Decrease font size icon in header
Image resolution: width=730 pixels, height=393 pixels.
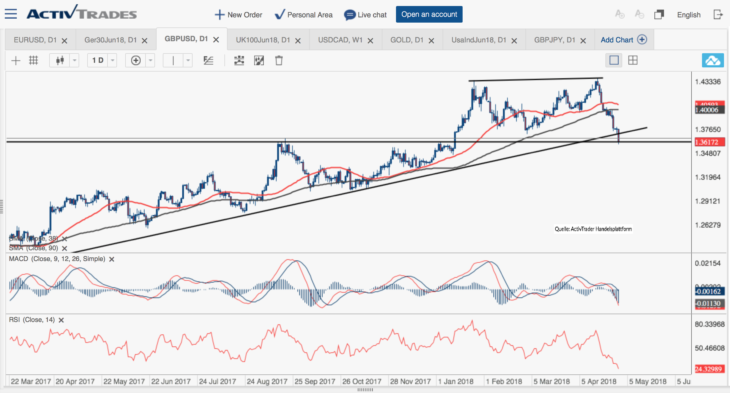pos(639,14)
